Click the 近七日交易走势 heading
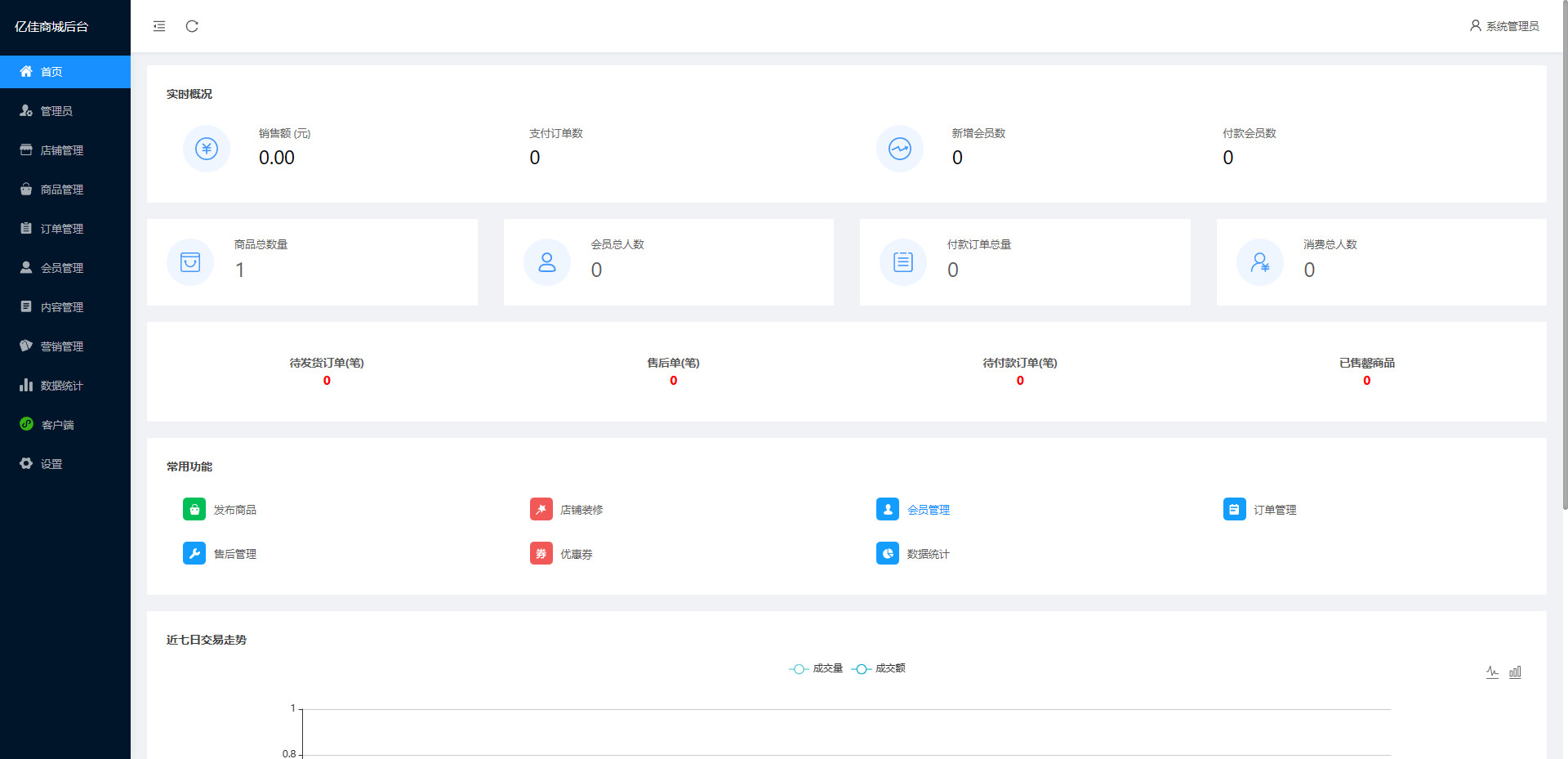This screenshot has height=759, width=1568. [207, 640]
